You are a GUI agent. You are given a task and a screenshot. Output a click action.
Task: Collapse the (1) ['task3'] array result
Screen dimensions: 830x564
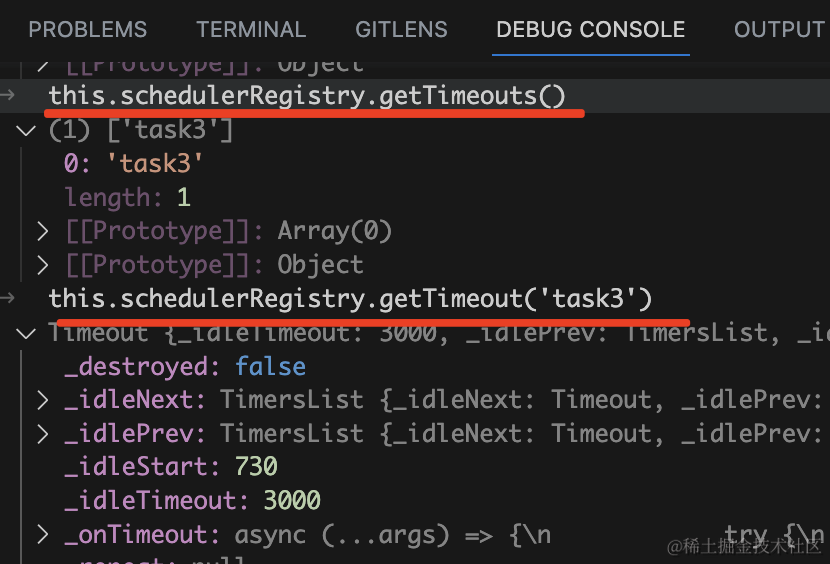click(x=26, y=130)
